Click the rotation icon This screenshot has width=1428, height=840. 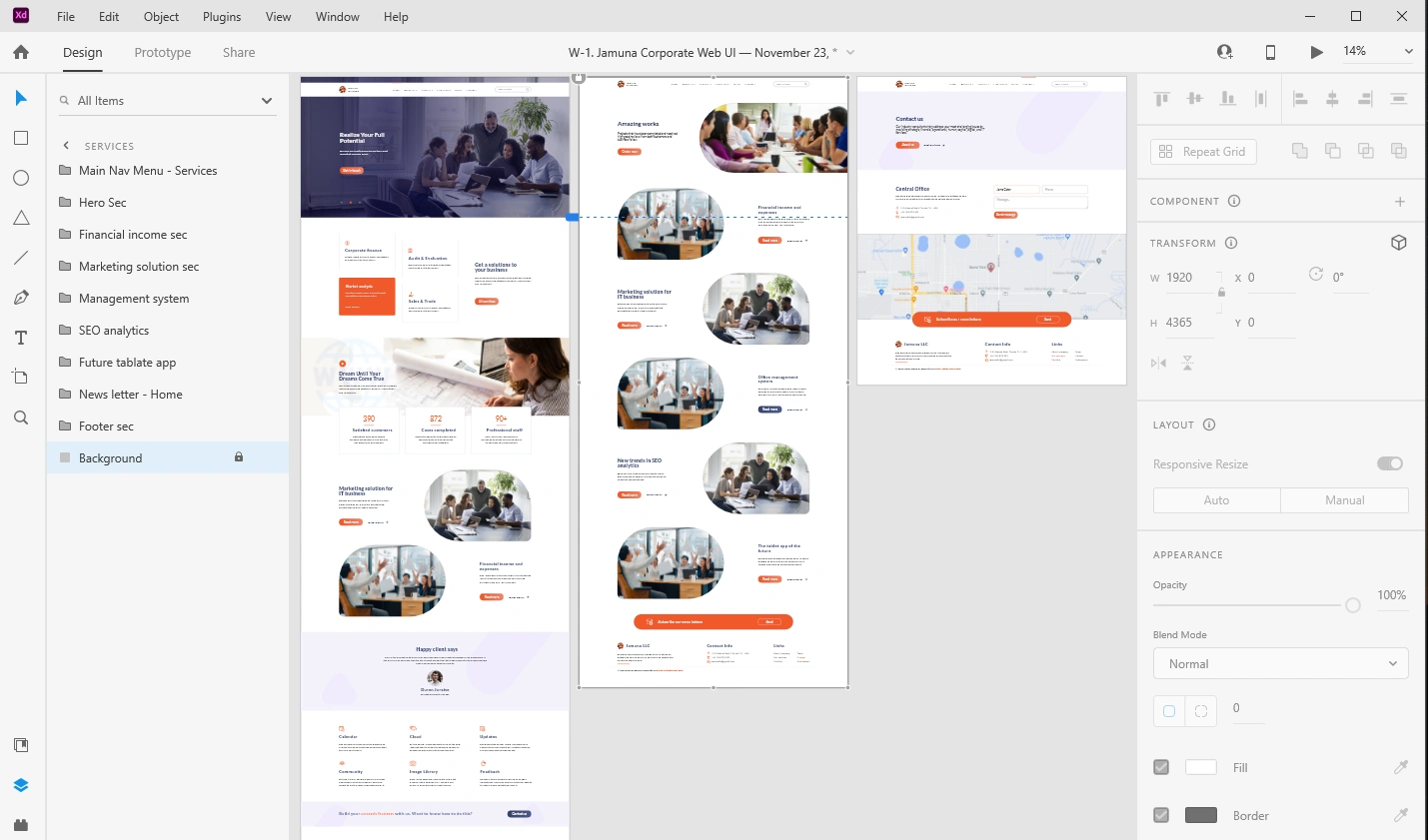pyautogui.click(x=1316, y=275)
